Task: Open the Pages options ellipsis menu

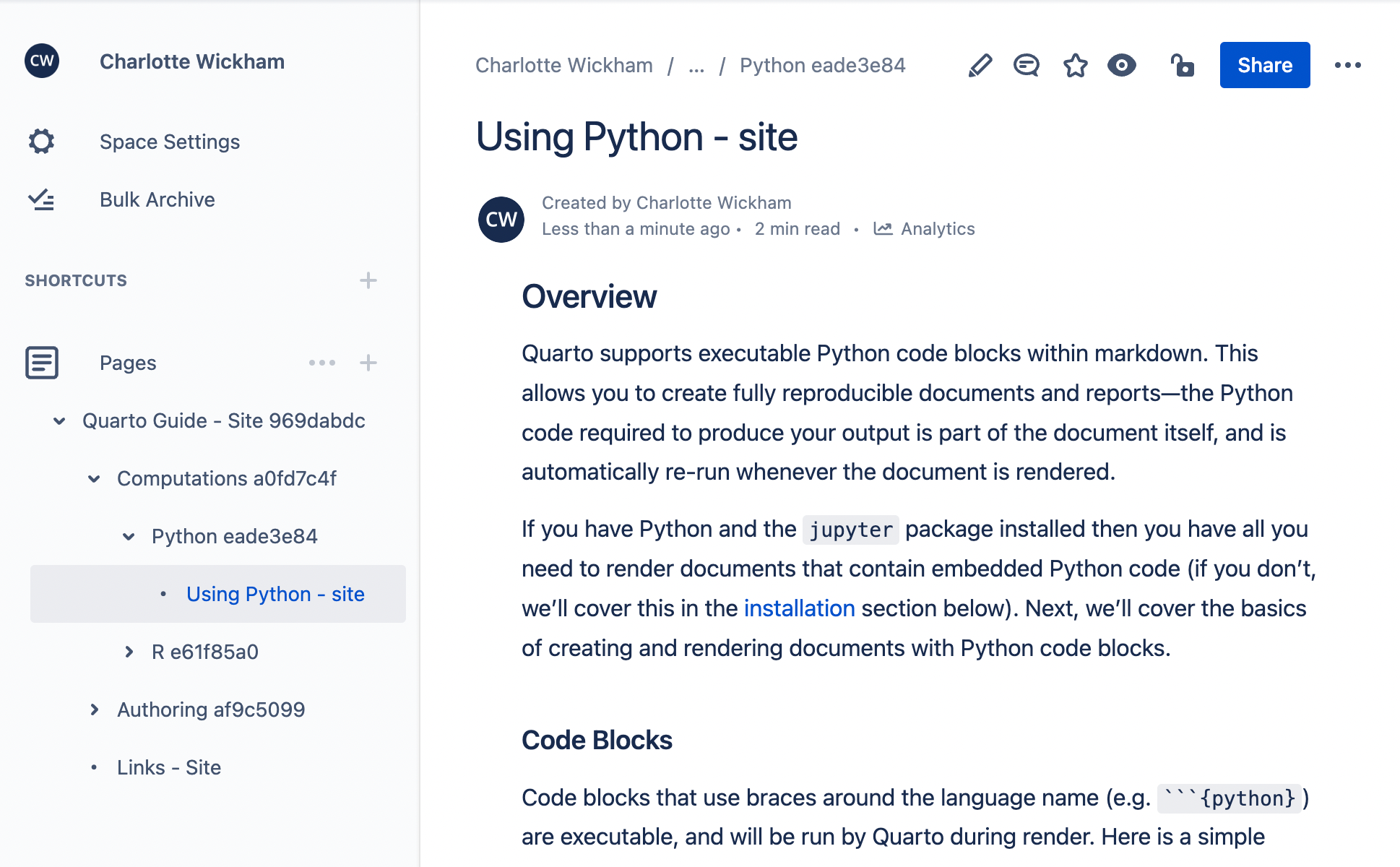Action: tap(322, 363)
